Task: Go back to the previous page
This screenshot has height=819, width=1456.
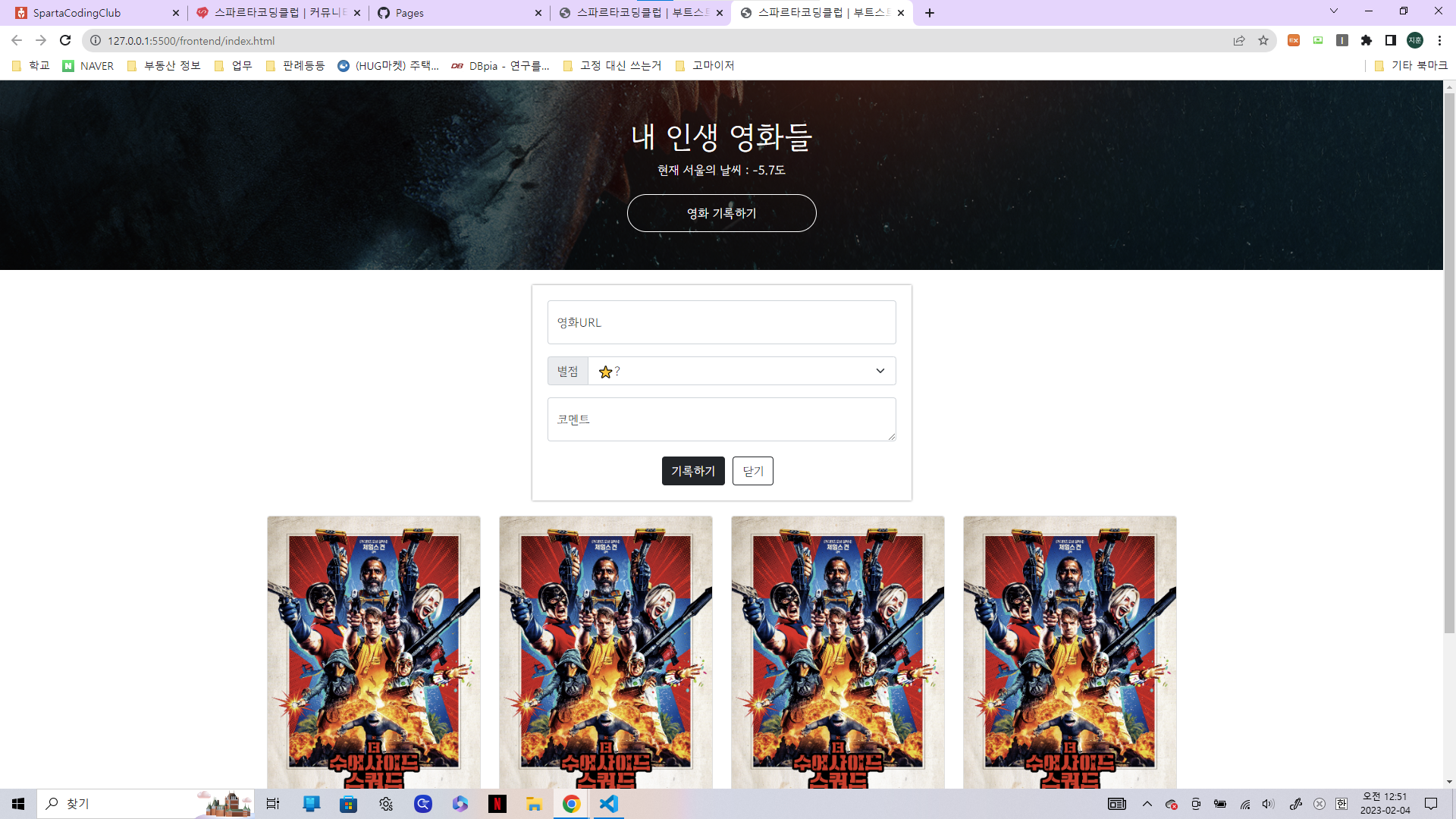Action: [x=17, y=40]
